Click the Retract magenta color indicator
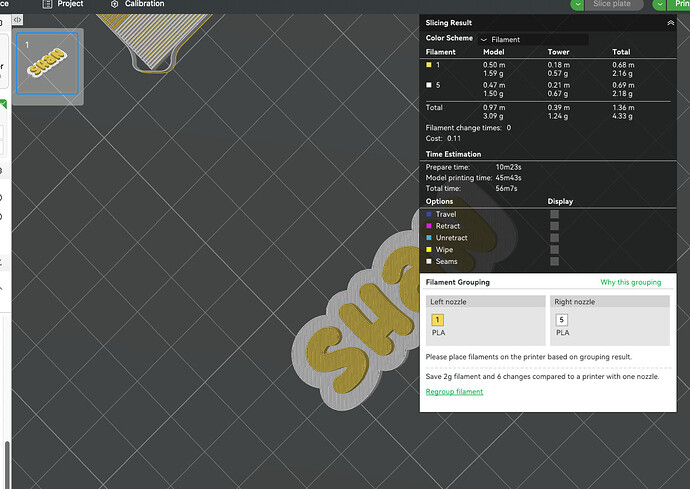Screen dimensions: 690x489 429,226
